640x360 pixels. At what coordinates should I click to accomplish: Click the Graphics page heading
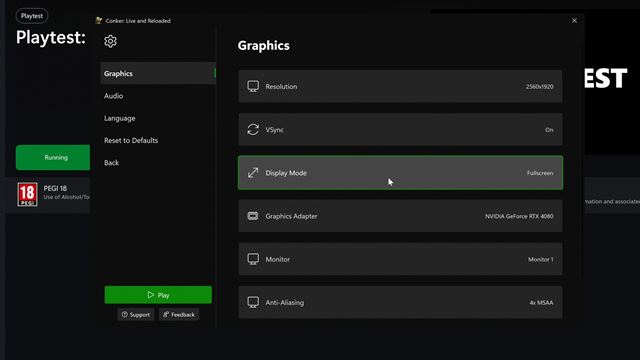(x=264, y=45)
